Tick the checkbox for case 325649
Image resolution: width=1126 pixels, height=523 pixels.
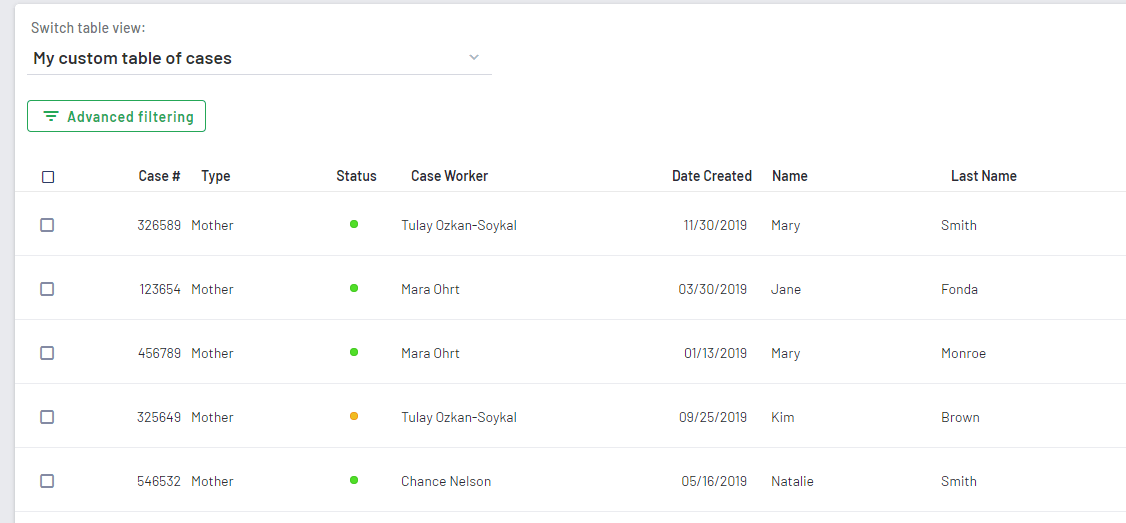[47, 417]
